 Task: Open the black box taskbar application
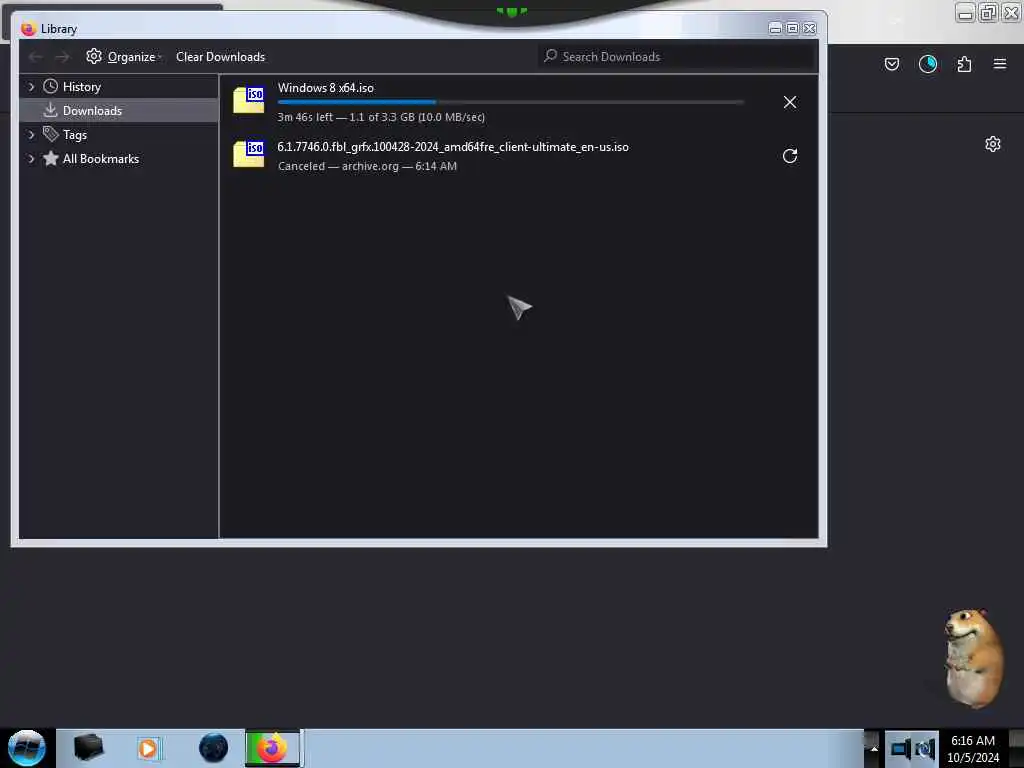click(88, 747)
